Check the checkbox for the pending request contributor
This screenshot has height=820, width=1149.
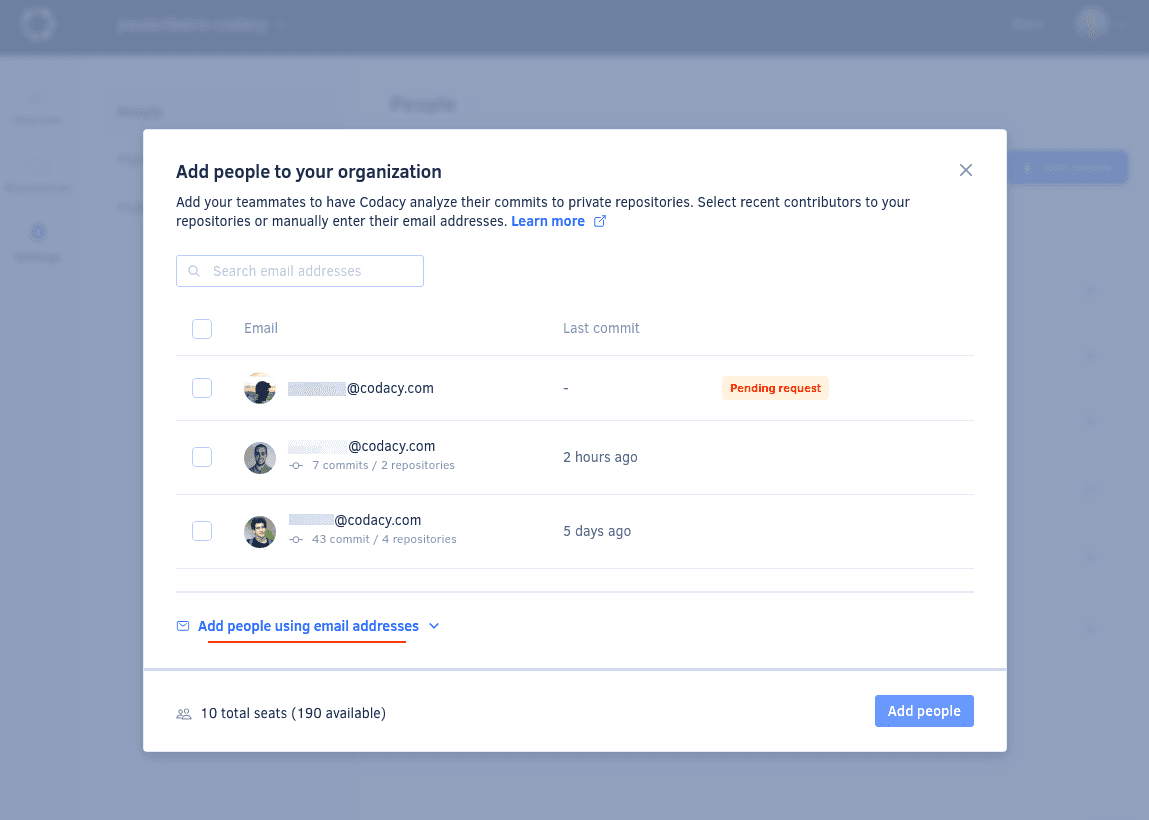[202, 388]
